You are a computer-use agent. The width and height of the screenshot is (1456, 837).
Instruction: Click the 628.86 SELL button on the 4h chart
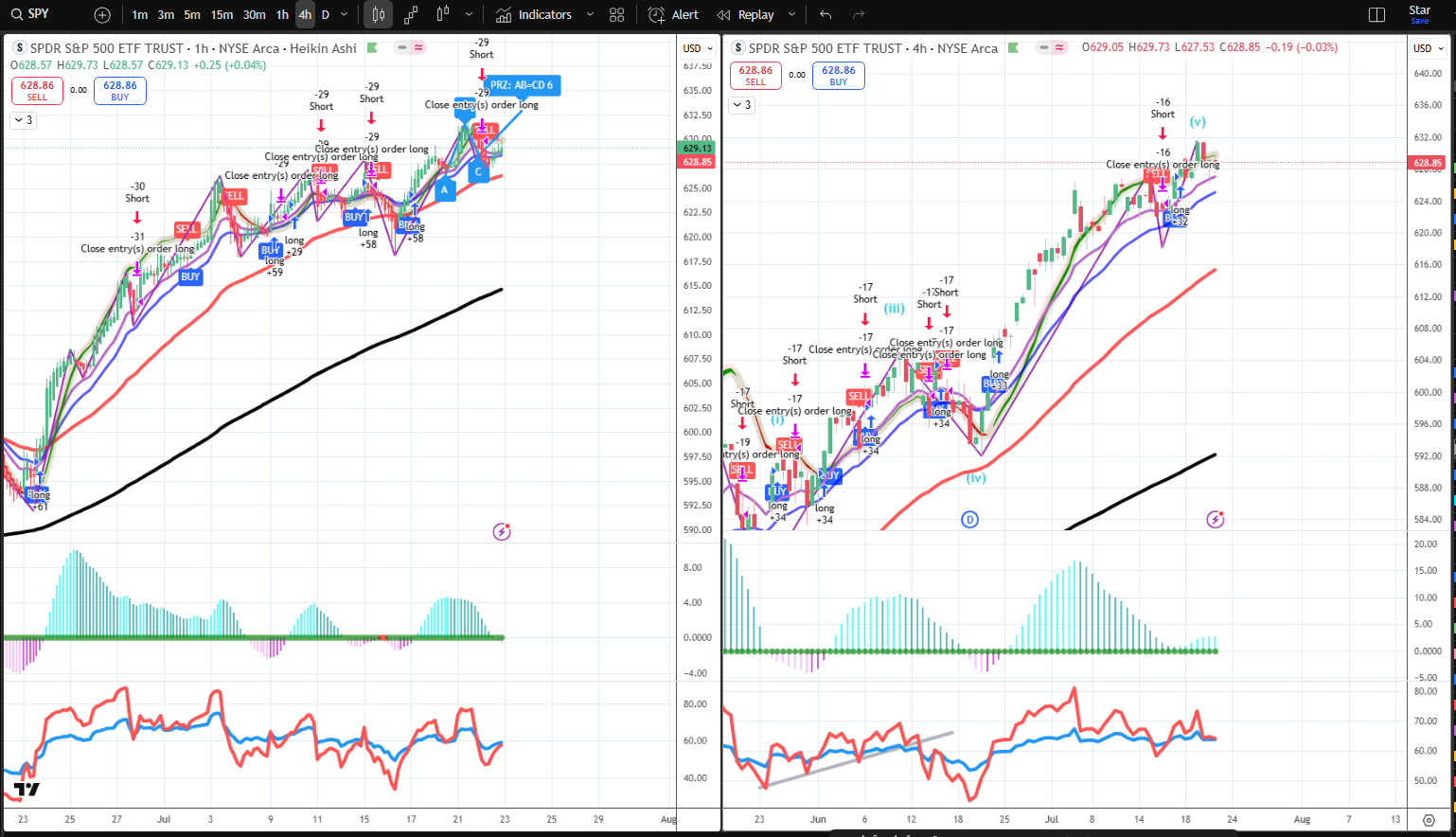point(755,76)
